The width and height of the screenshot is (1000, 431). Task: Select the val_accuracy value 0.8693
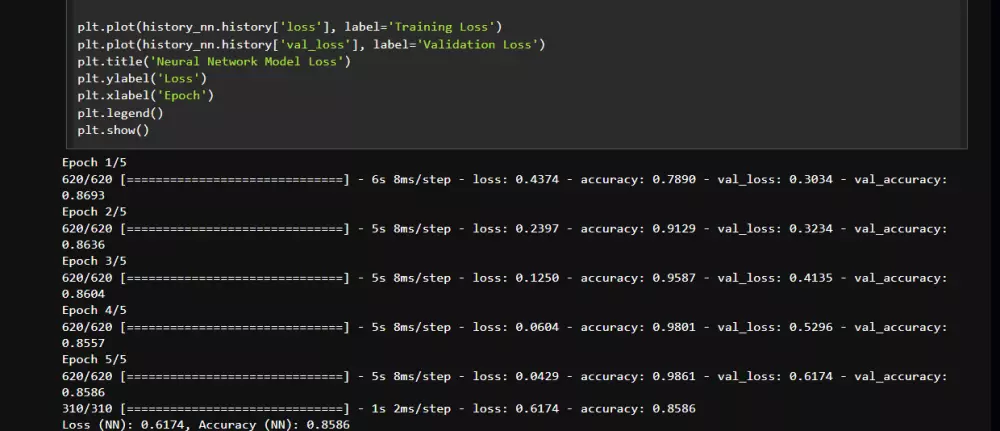(x=84, y=195)
